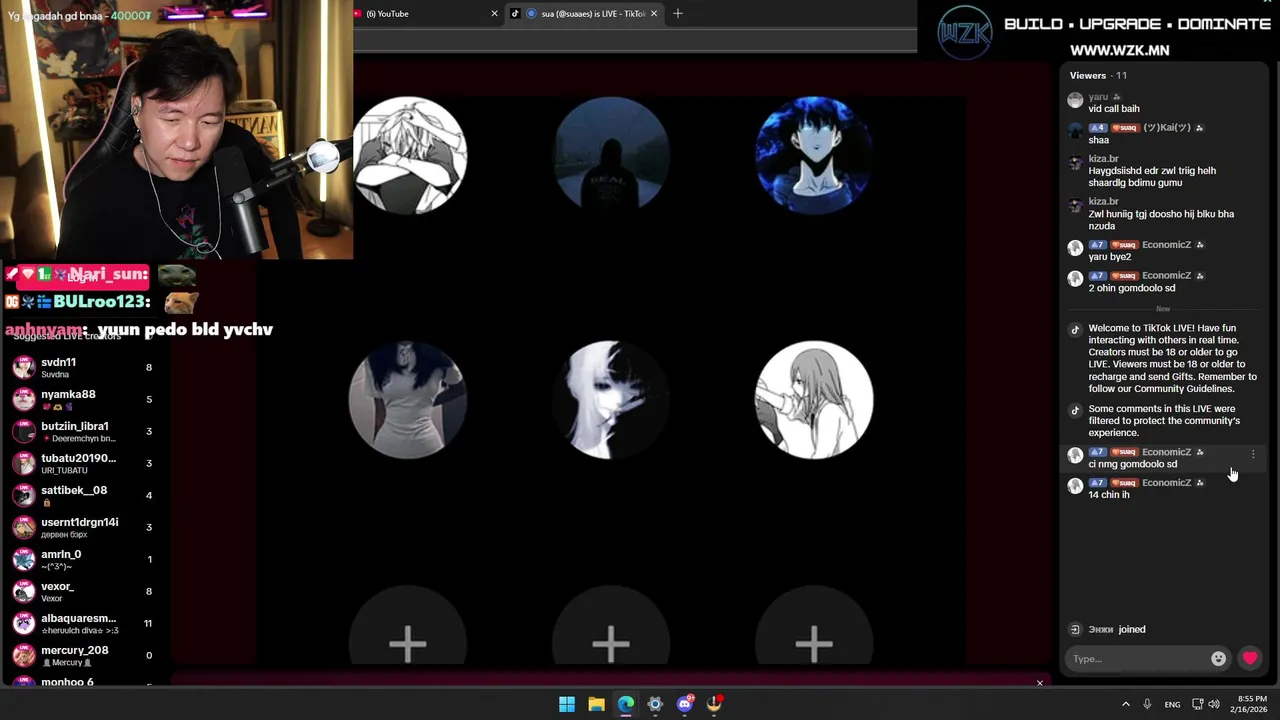The height and width of the screenshot is (720, 1280).
Task: Switch to the sua TikTok LIVE tab
Action: click(585, 13)
